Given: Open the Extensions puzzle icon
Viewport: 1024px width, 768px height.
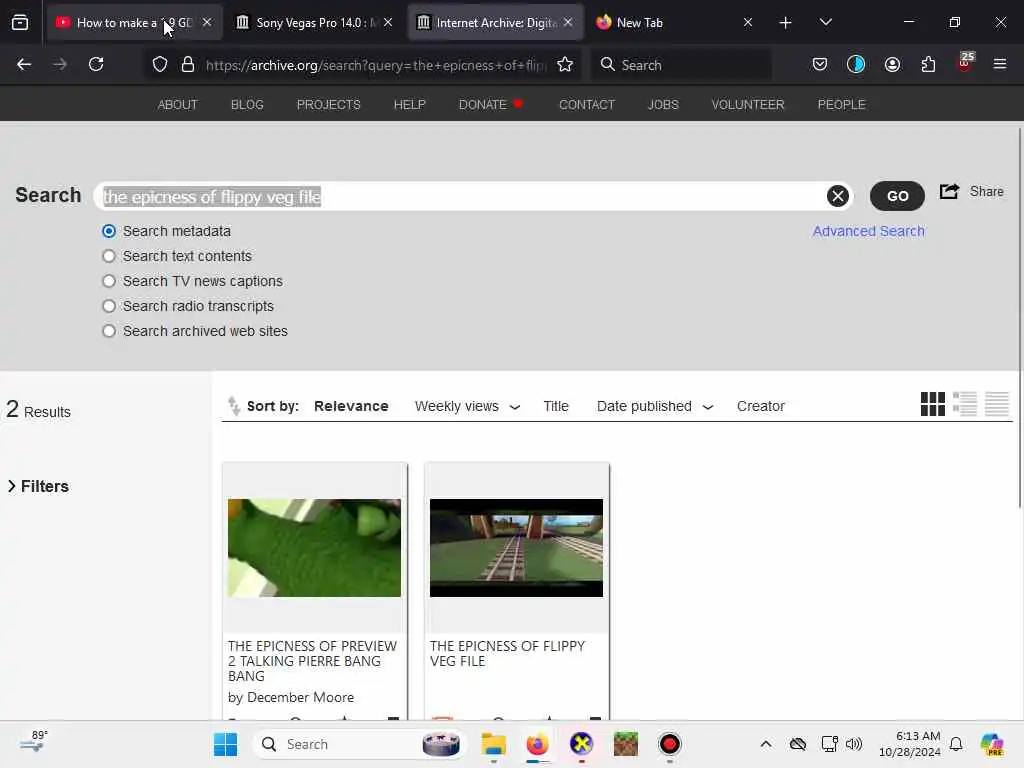Looking at the screenshot, I should 928,64.
